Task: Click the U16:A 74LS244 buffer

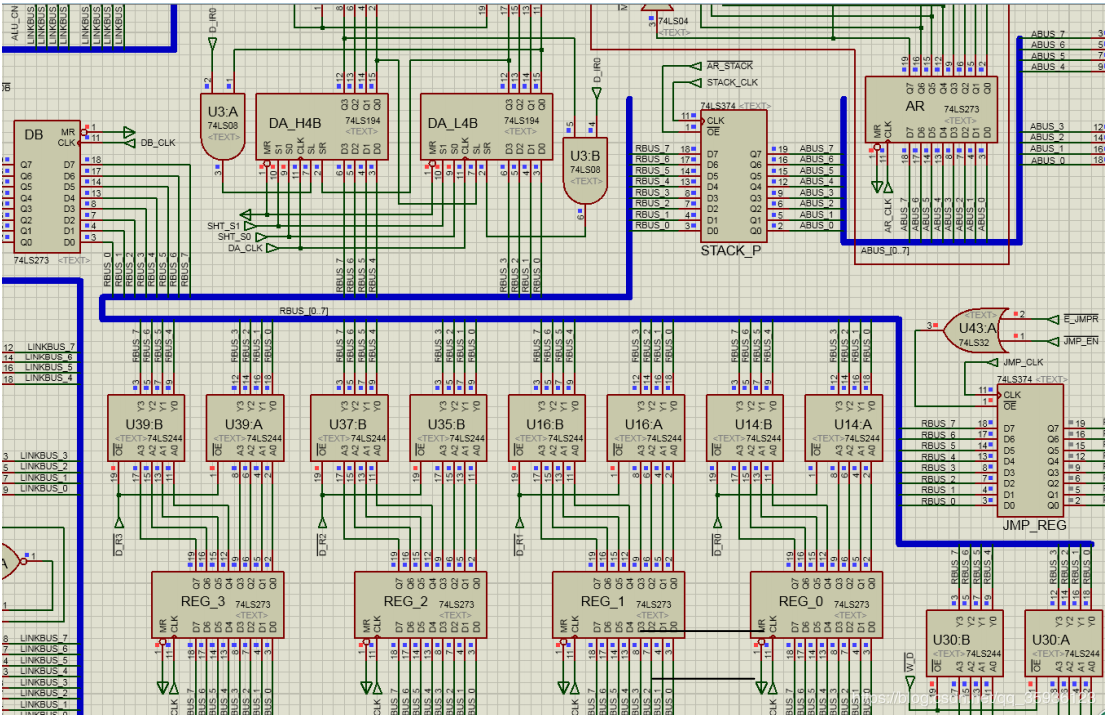Action: [642, 427]
